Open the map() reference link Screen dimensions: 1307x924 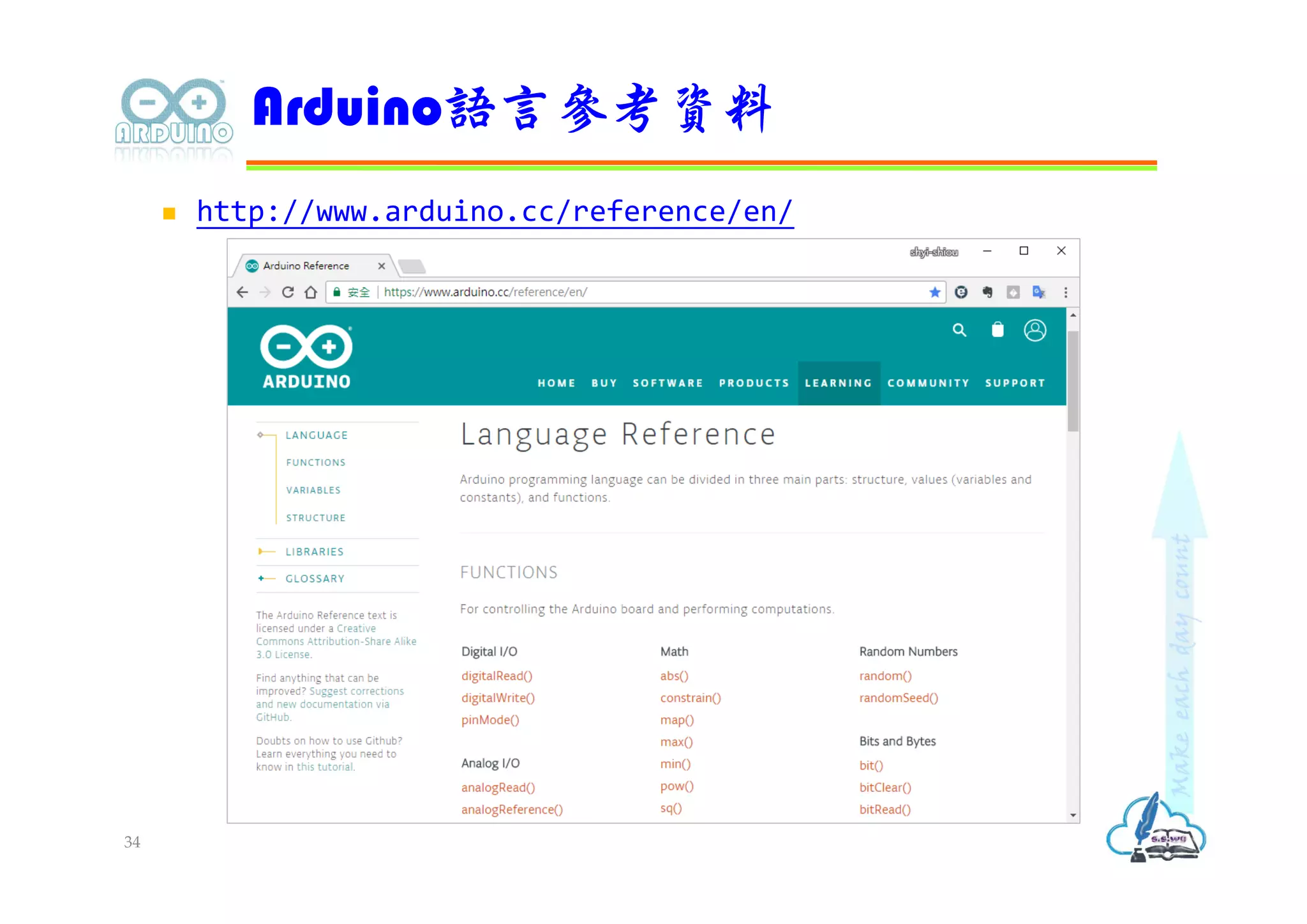click(x=677, y=720)
